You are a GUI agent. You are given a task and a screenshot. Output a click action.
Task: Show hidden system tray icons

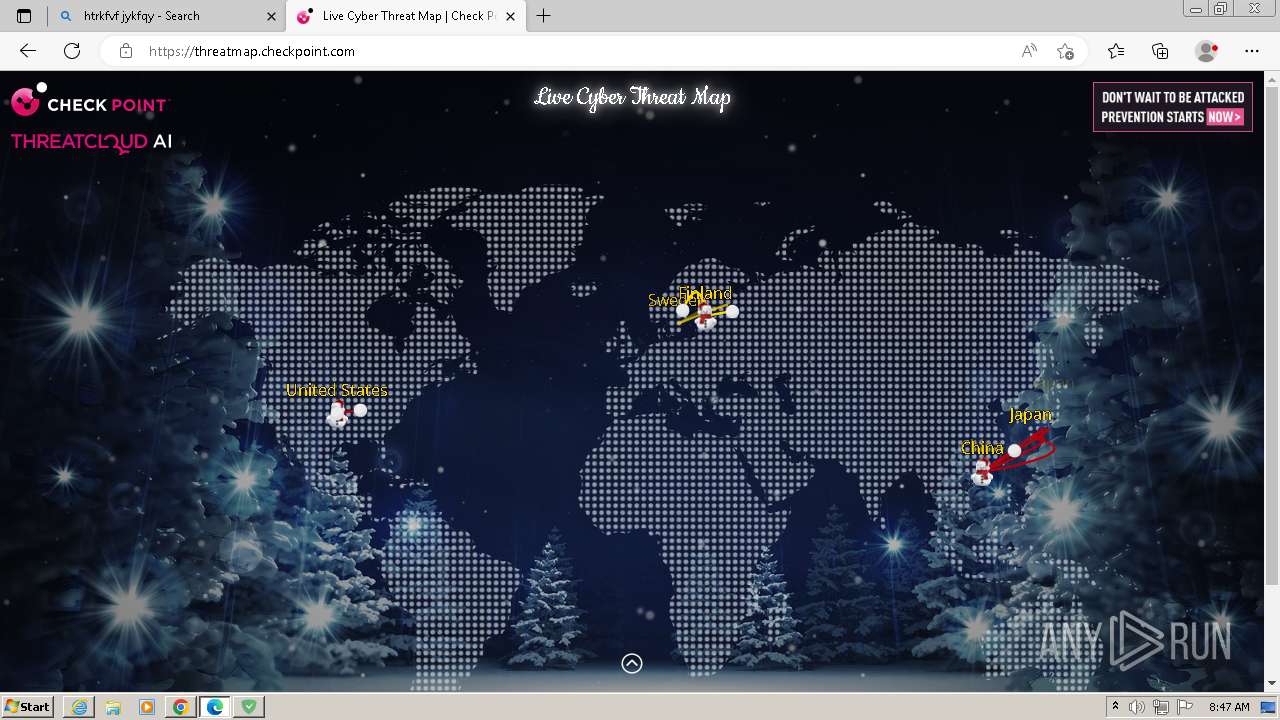1115,707
